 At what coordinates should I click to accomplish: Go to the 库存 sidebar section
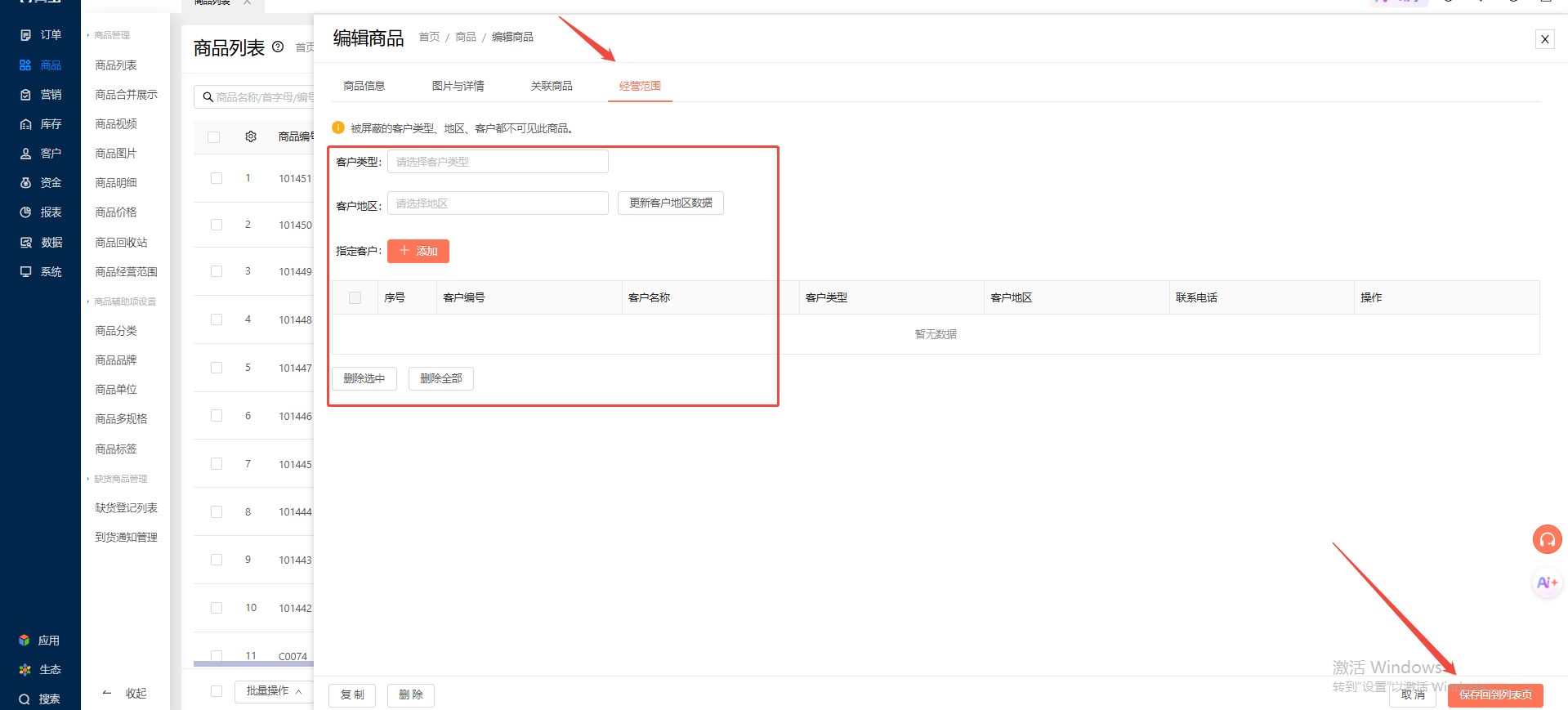point(40,124)
